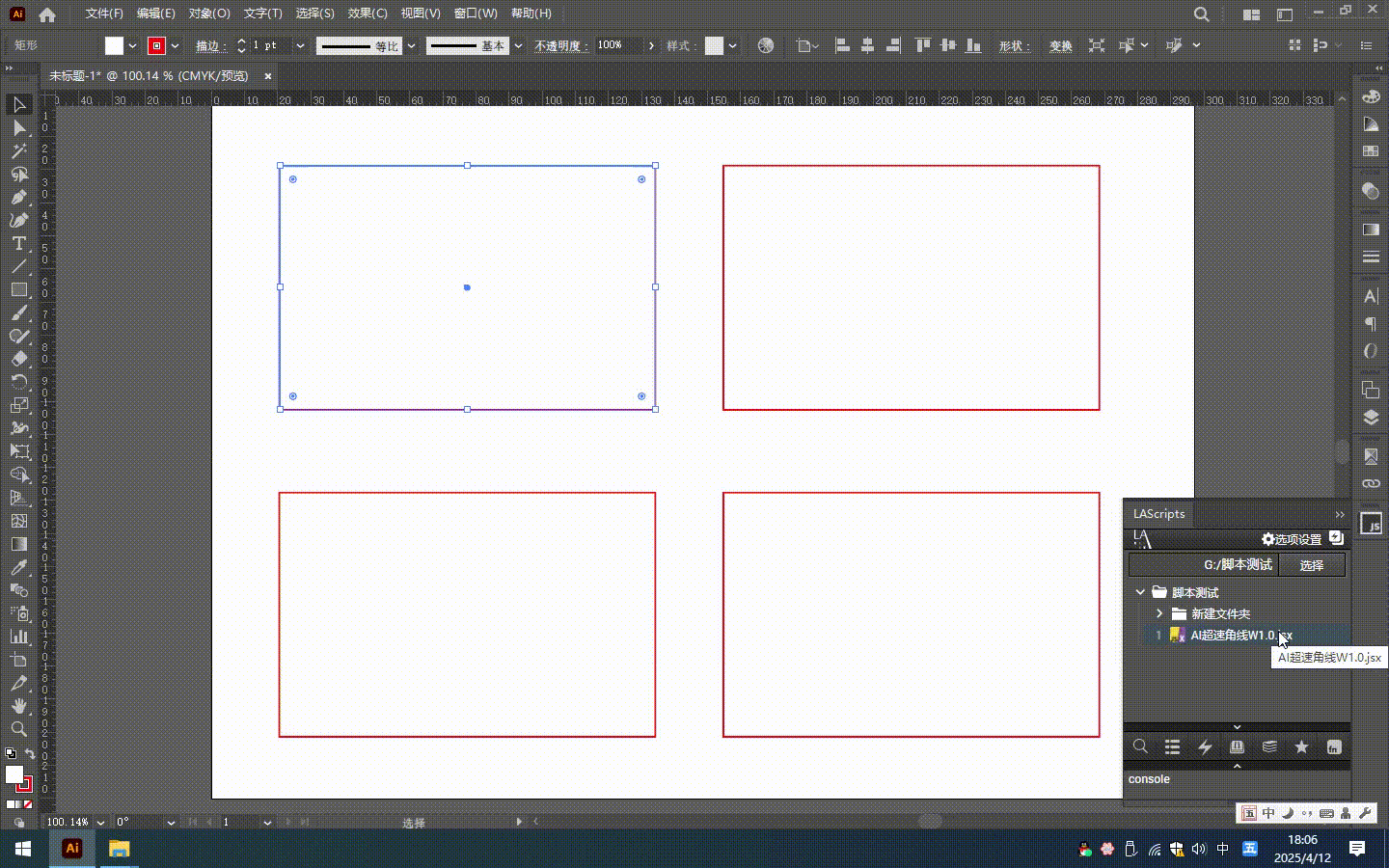Choose the Eyedropper tool
The height and width of the screenshot is (868, 1389).
[18, 568]
